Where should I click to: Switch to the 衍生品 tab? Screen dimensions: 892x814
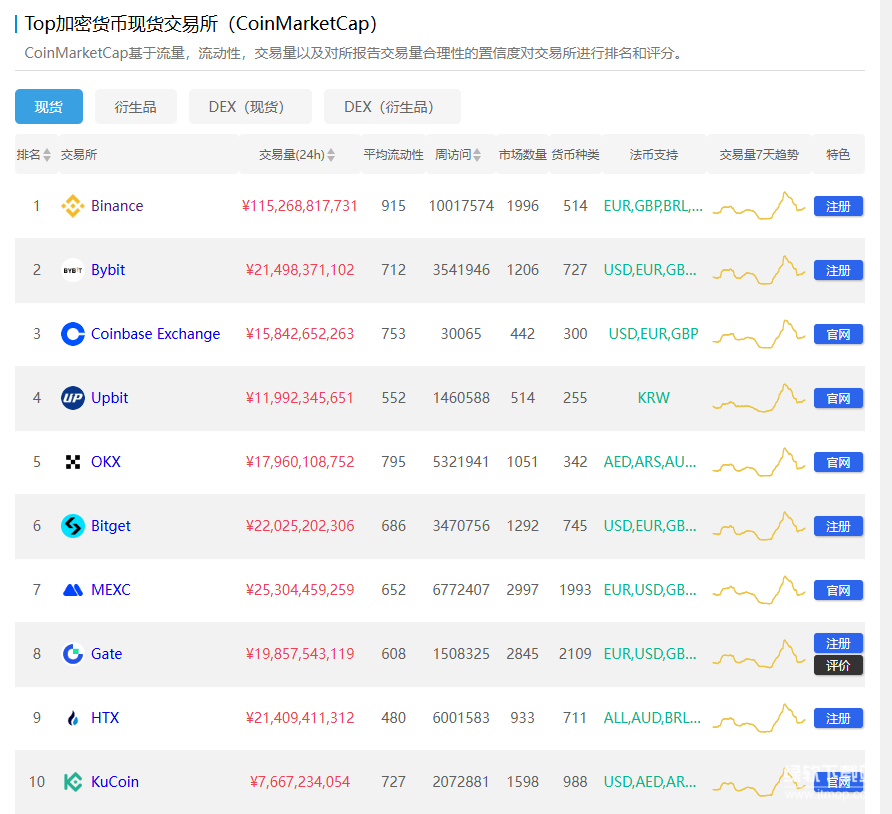(x=135, y=106)
